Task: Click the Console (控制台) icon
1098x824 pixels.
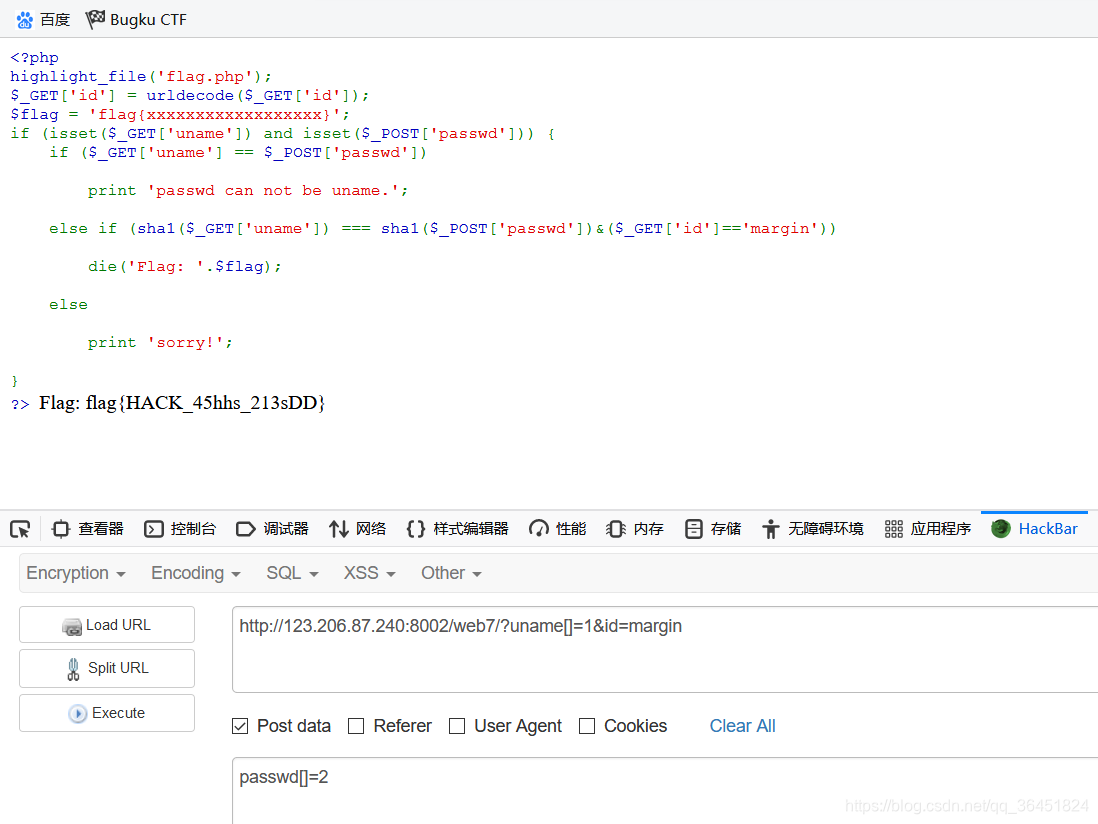Action: click(153, 529)
